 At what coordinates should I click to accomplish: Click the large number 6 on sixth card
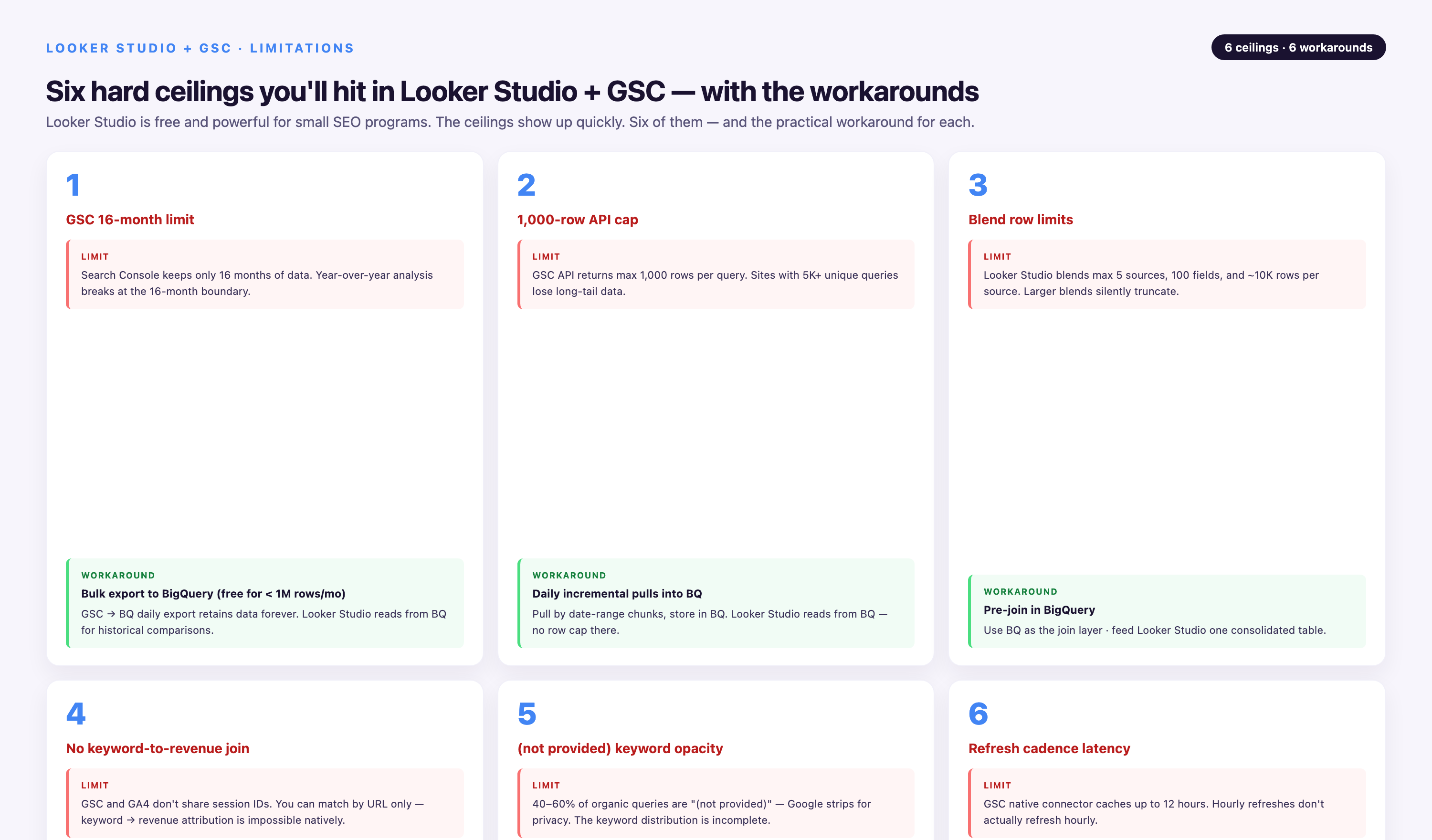(978, 713)
